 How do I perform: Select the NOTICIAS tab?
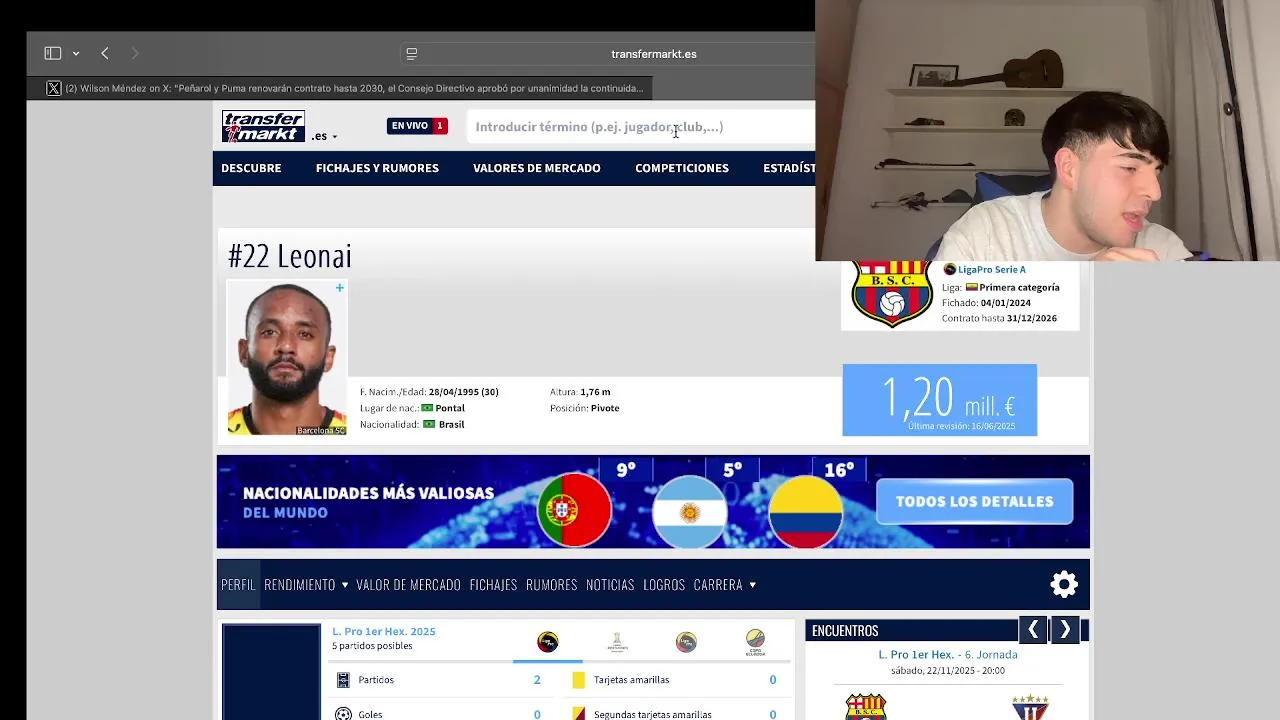point(610,585)
